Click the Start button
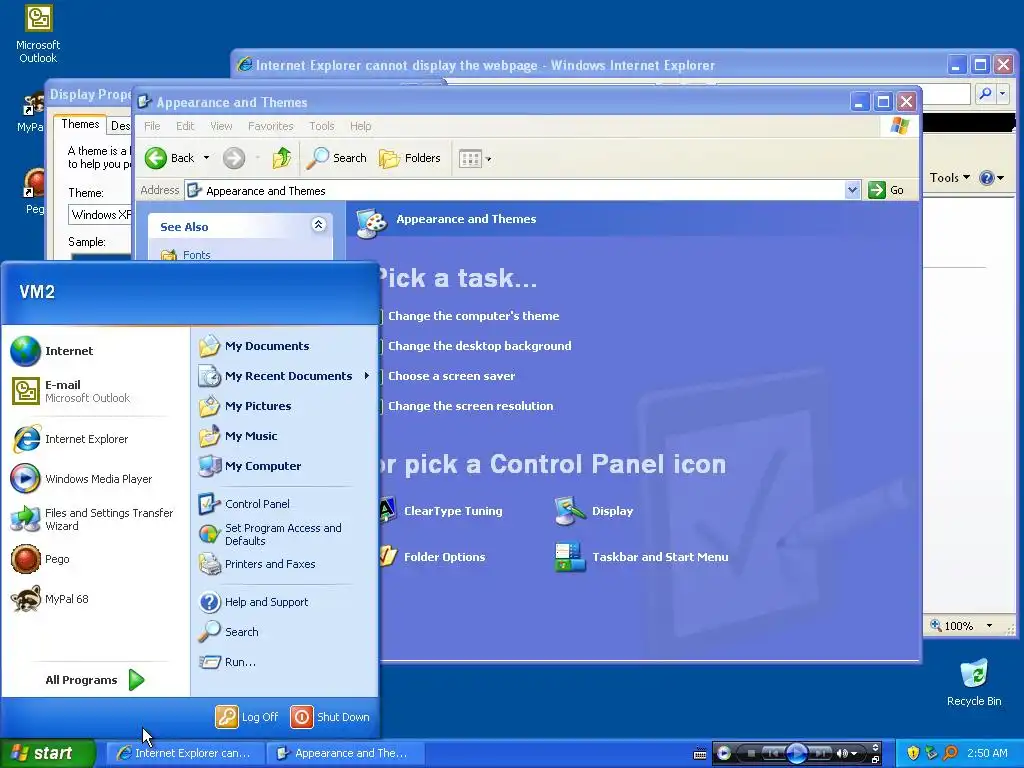 [x=47, y=753]
